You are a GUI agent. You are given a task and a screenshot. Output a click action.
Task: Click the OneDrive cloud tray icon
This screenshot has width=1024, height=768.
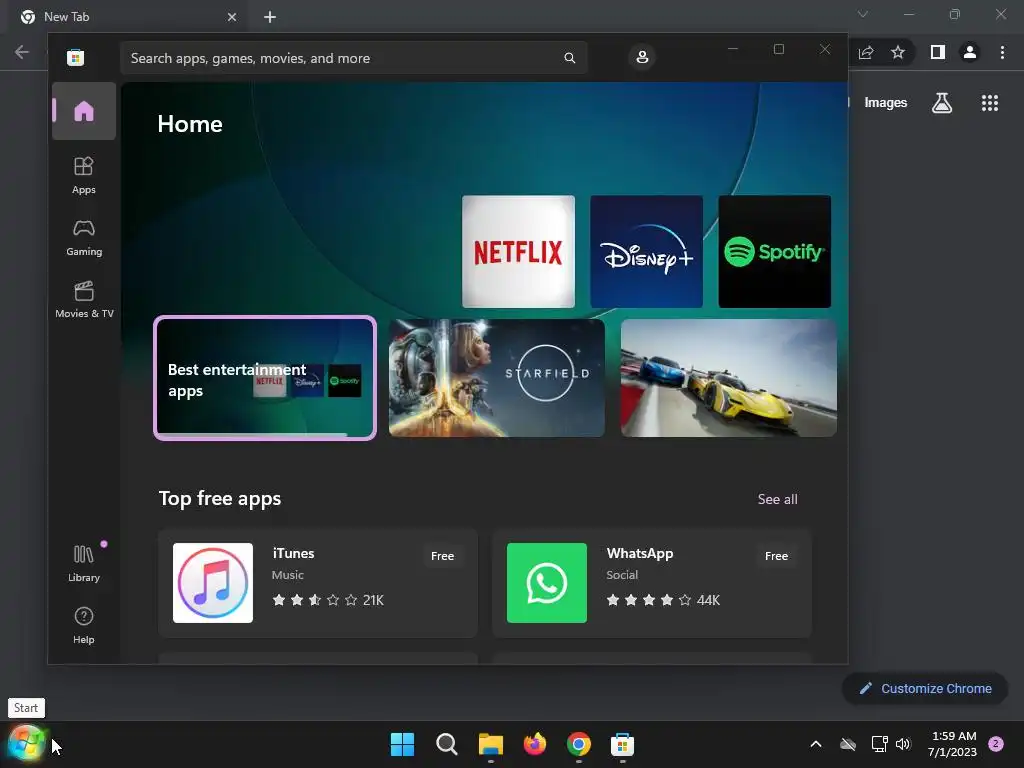848,744
